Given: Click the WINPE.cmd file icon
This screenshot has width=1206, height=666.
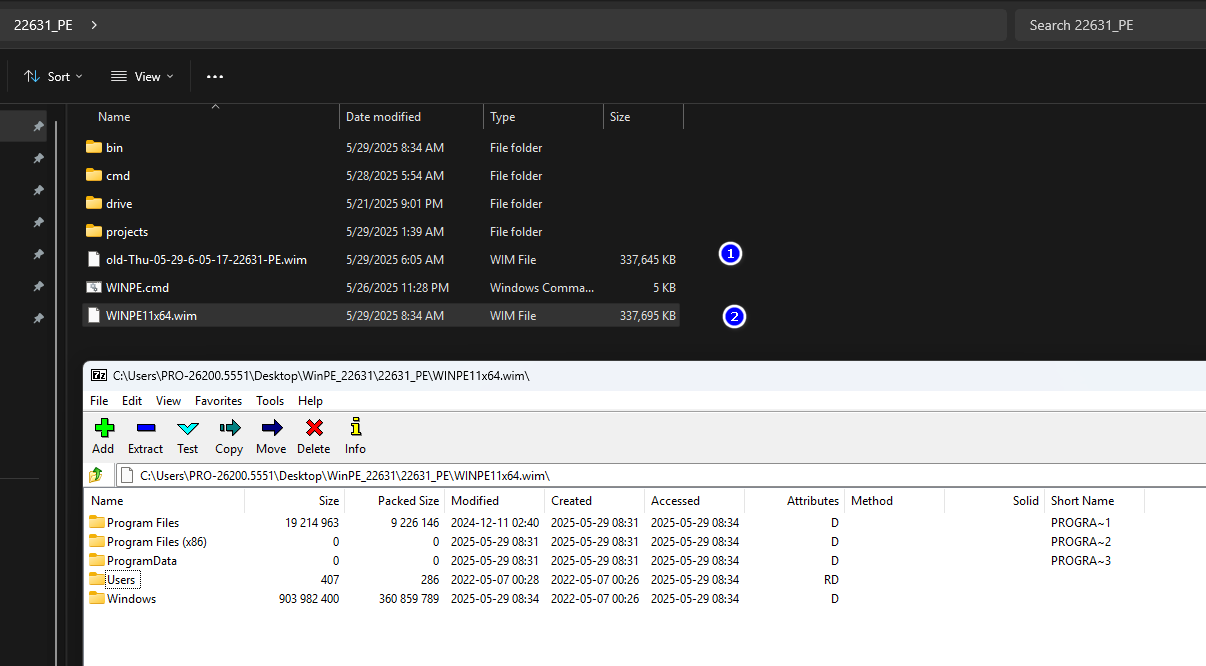Looking at the screenshot, I should click(94, 287).
